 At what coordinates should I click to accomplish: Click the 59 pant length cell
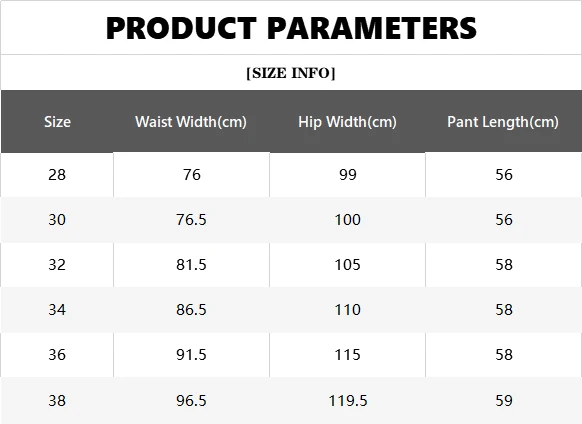[x=504, y=400]
